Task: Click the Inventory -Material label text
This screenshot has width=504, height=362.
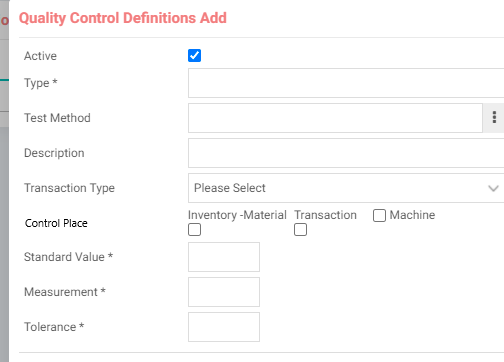Action: (237, 215)
